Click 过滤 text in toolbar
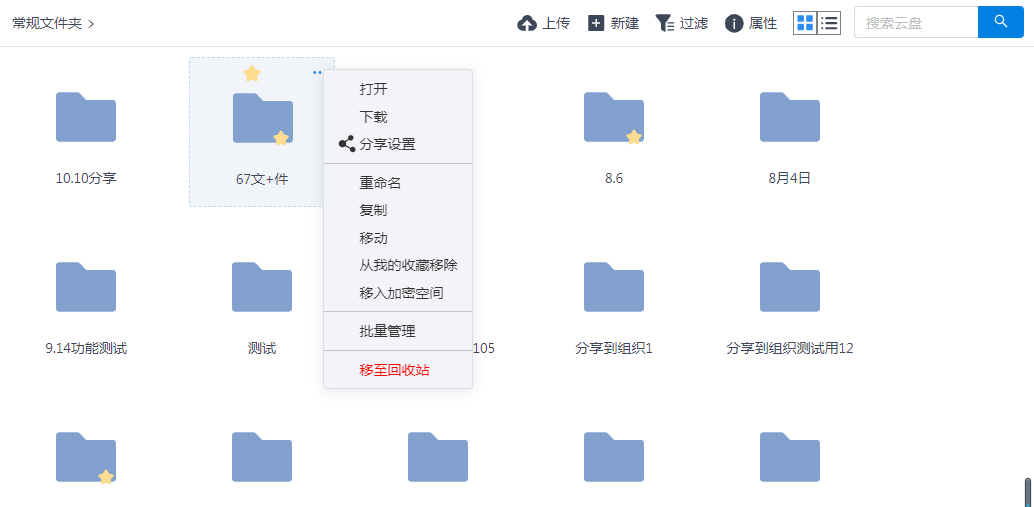 click(694, 24)
